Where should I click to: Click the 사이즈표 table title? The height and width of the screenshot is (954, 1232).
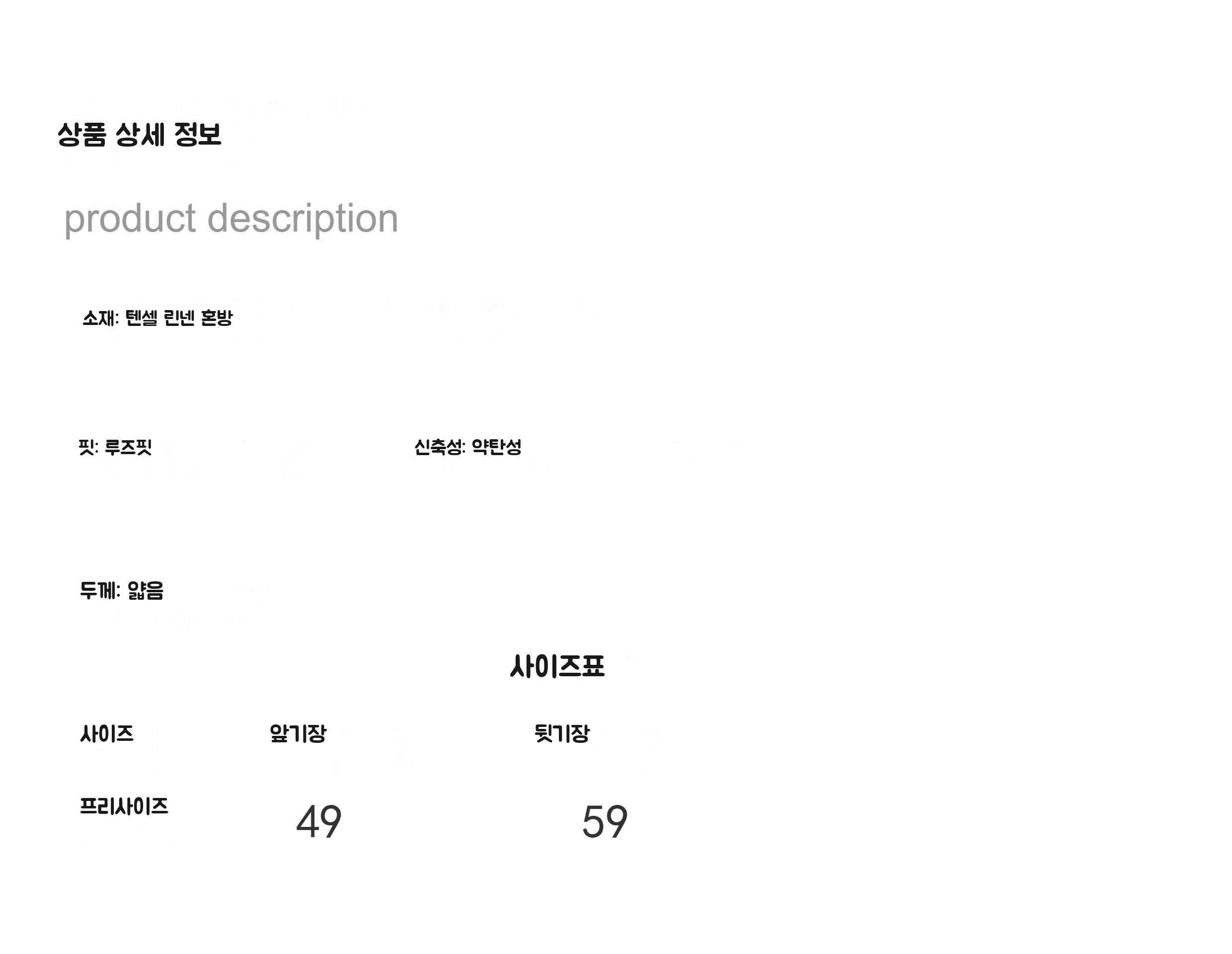tap(557, 666)
